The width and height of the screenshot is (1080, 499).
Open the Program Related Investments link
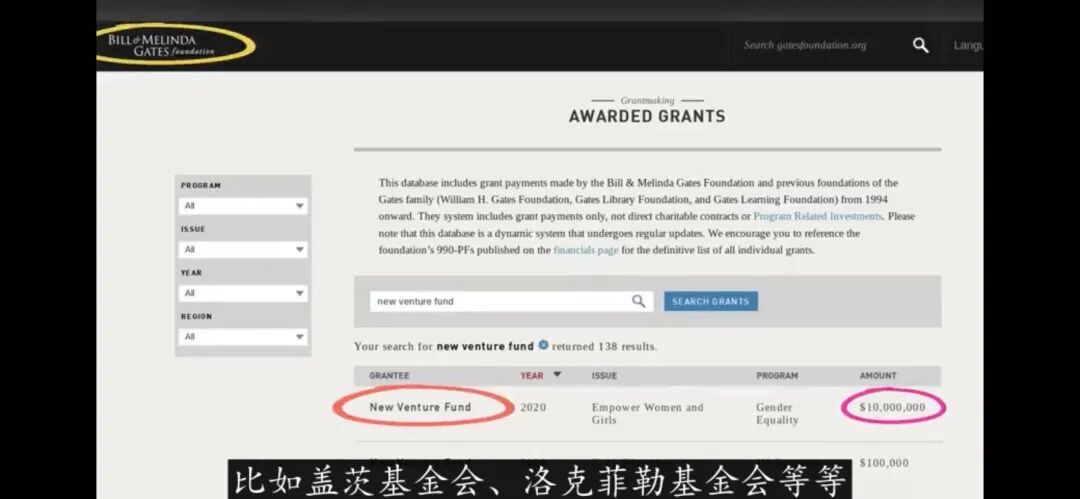818,216
